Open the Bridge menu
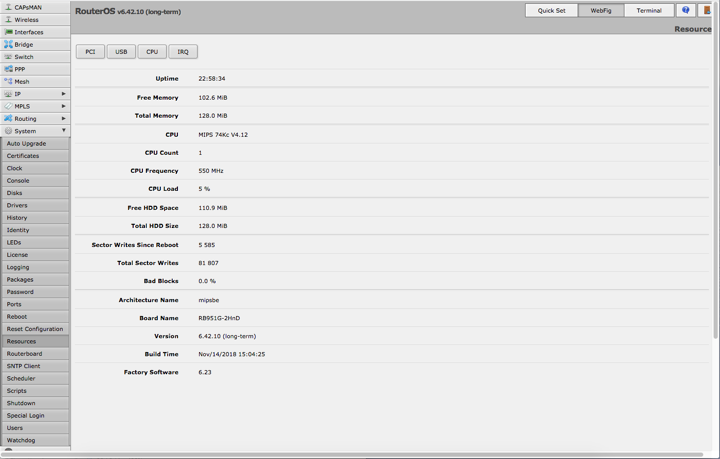720x459 pixels. 35,45
